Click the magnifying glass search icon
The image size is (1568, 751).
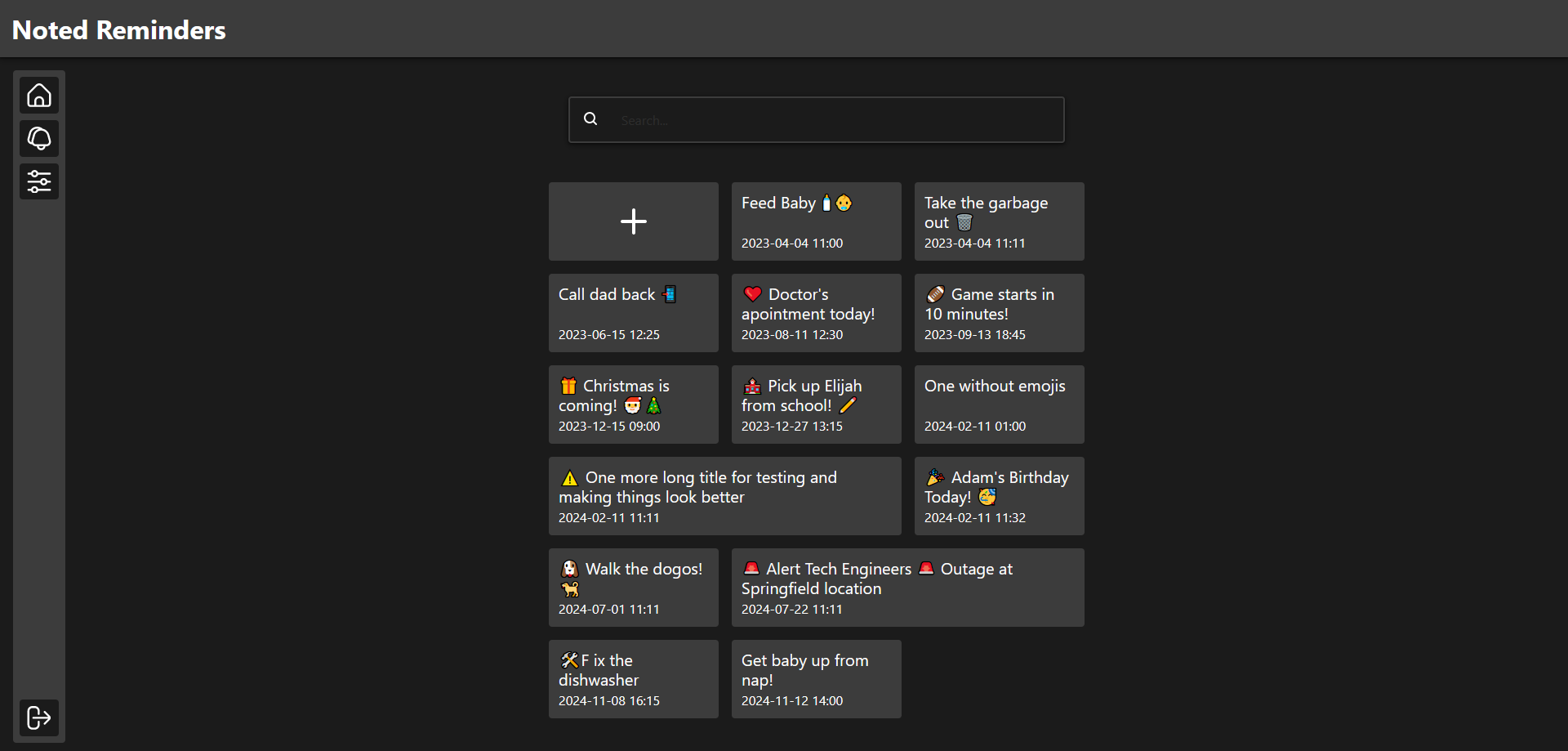tap(590, 118)
